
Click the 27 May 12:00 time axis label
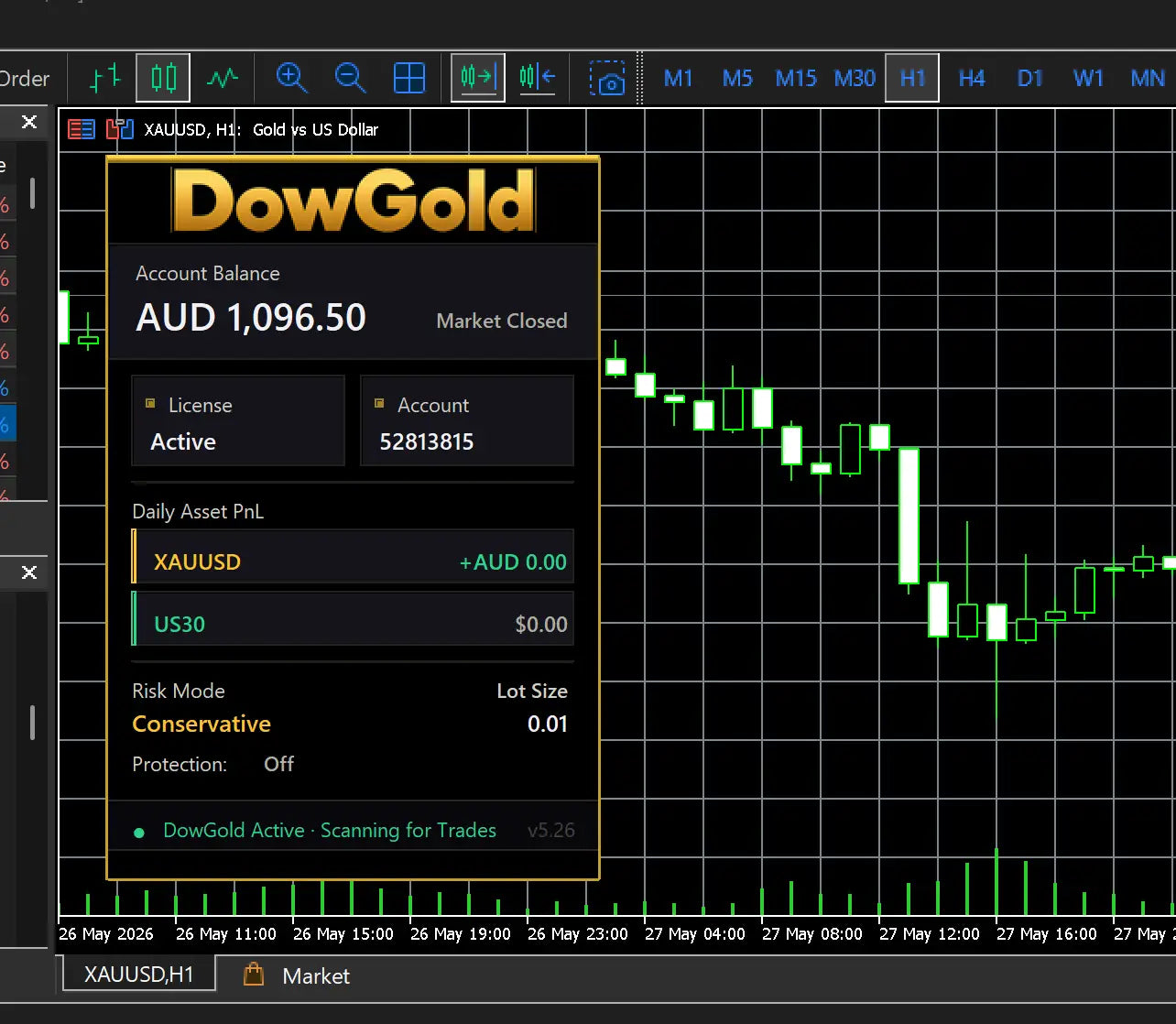tap(930, 934)
